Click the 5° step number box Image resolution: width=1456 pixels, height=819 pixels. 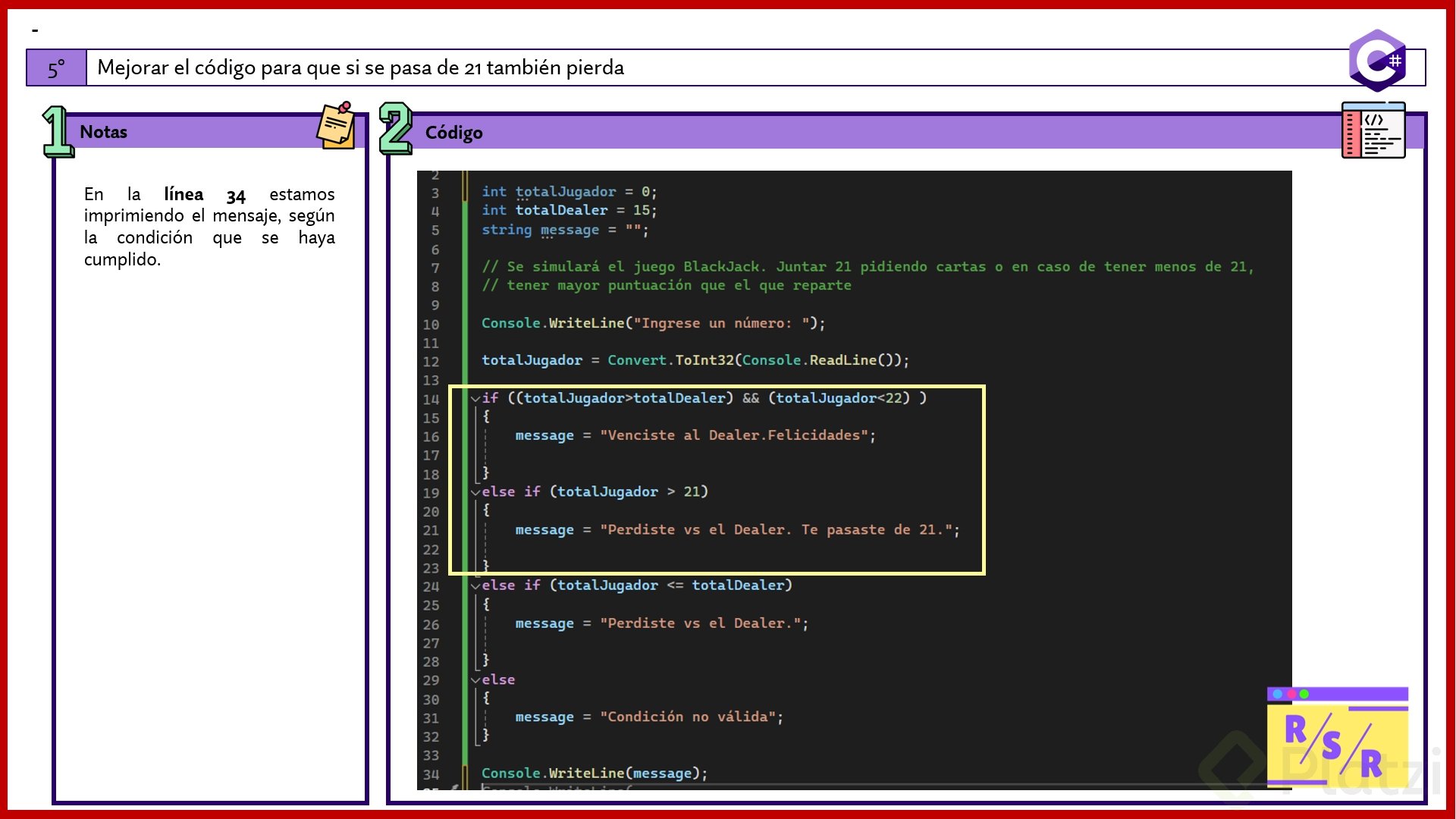56,68
